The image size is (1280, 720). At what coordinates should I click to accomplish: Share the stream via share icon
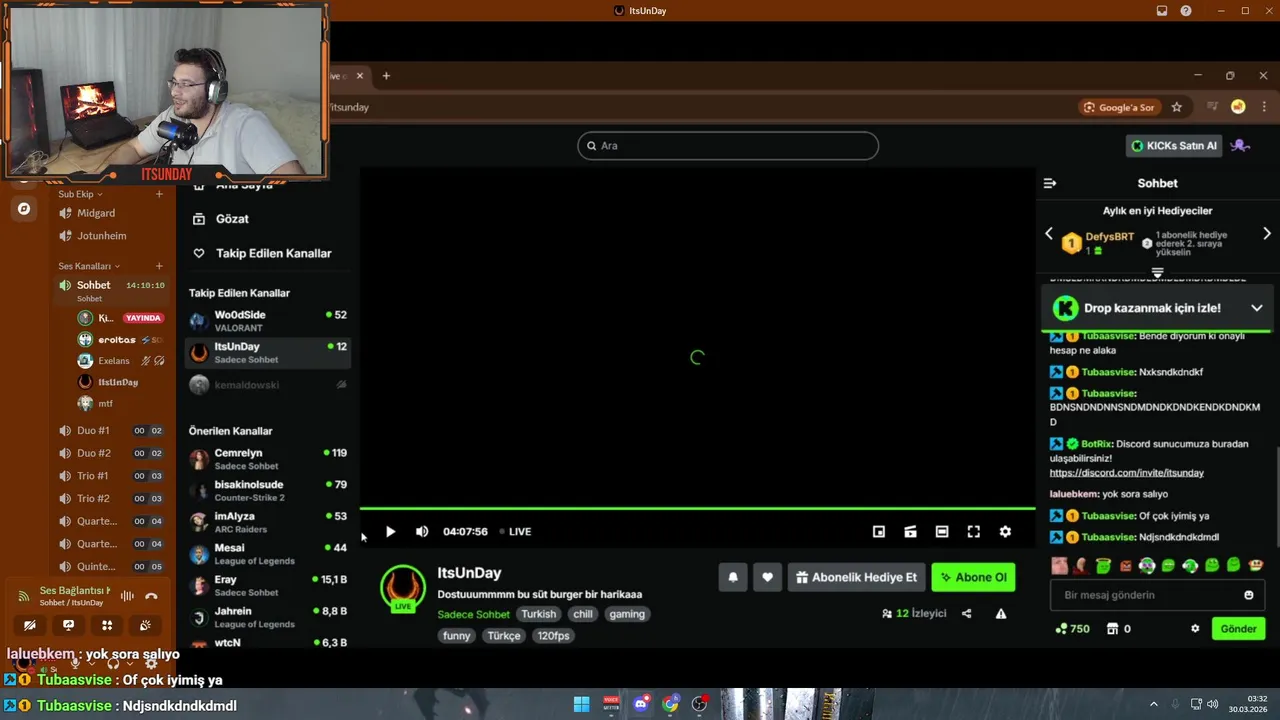tap(966, 614)
